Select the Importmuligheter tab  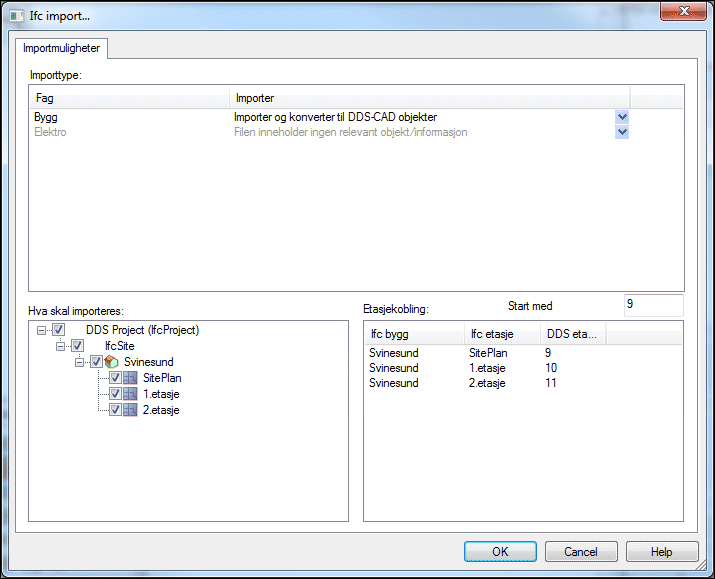[62, 48]
